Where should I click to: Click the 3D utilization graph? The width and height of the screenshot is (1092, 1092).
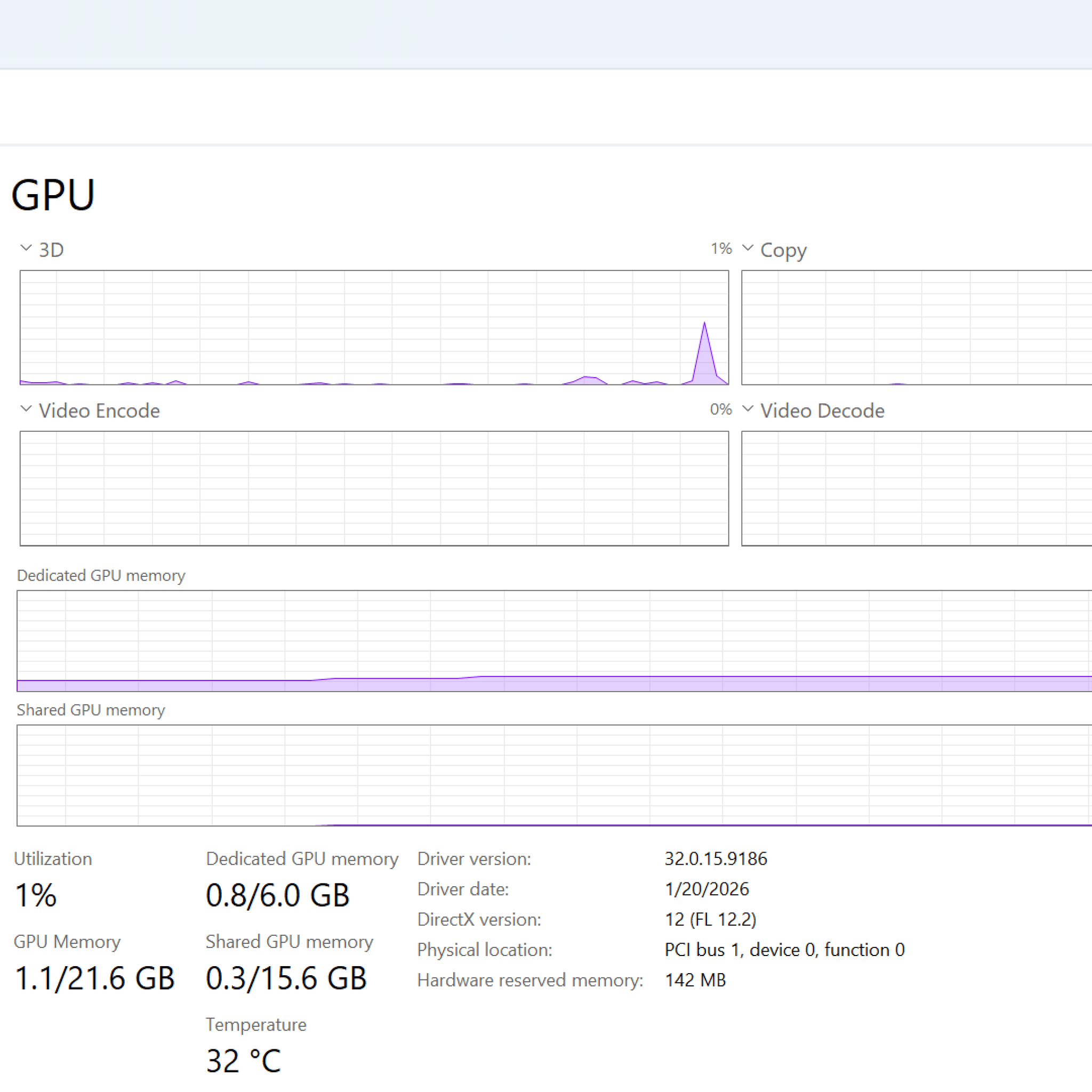374,328
